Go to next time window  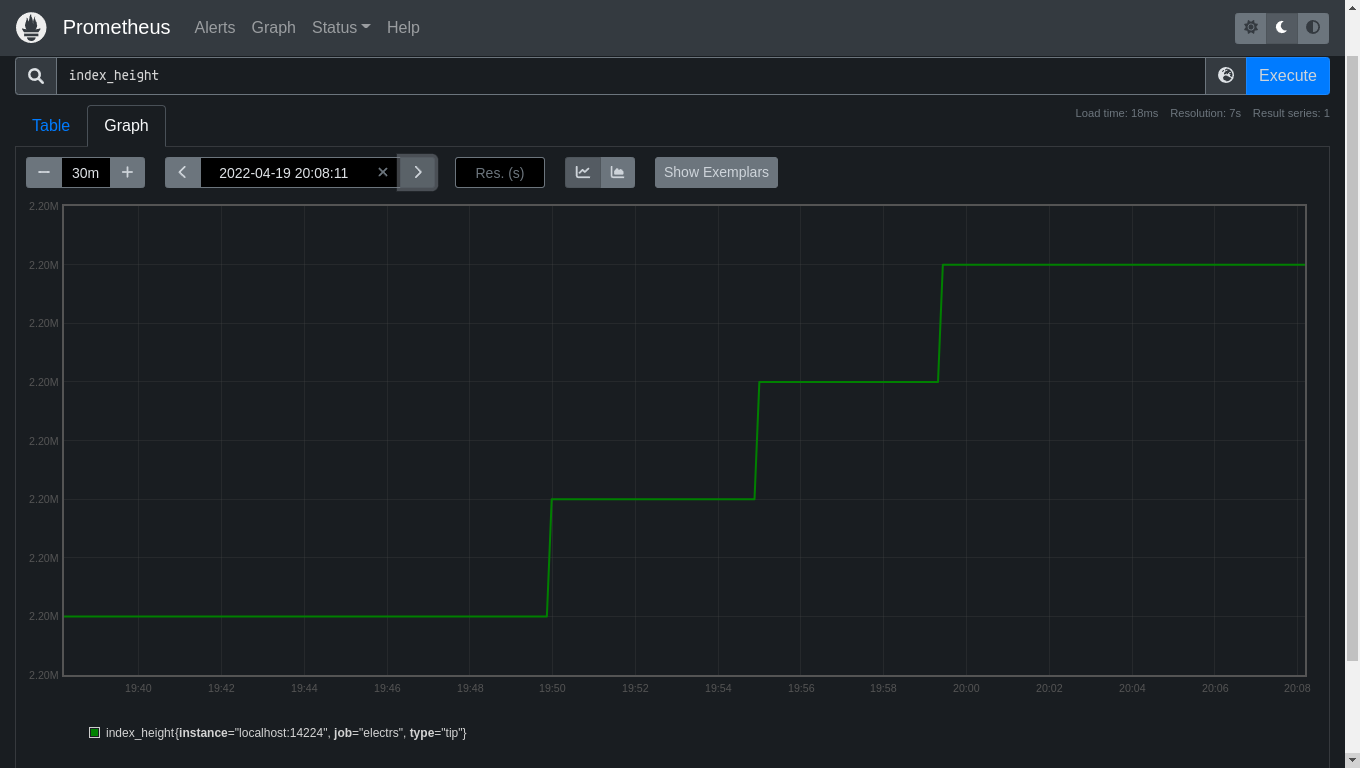tap(418, 172)
